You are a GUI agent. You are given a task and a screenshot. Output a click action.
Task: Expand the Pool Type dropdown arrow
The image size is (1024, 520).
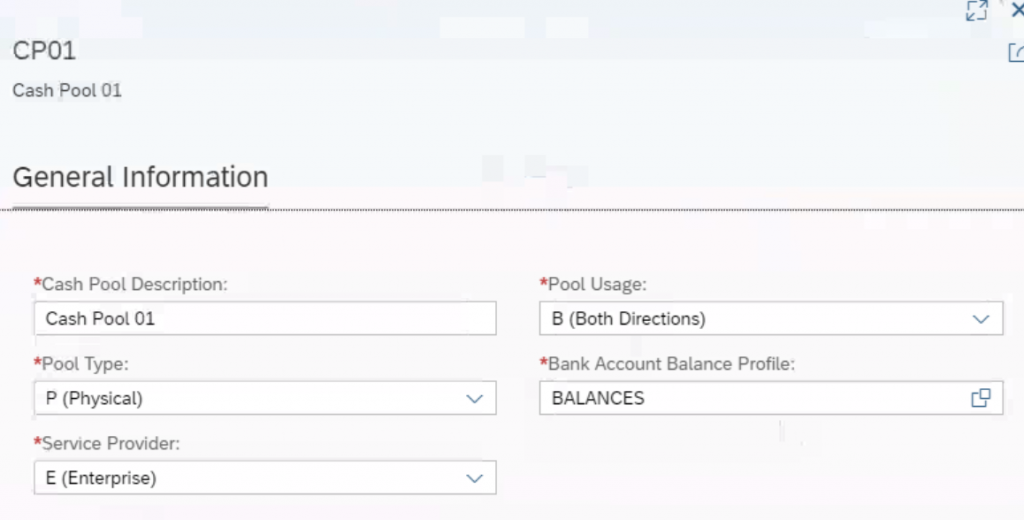tap(474, 398)
